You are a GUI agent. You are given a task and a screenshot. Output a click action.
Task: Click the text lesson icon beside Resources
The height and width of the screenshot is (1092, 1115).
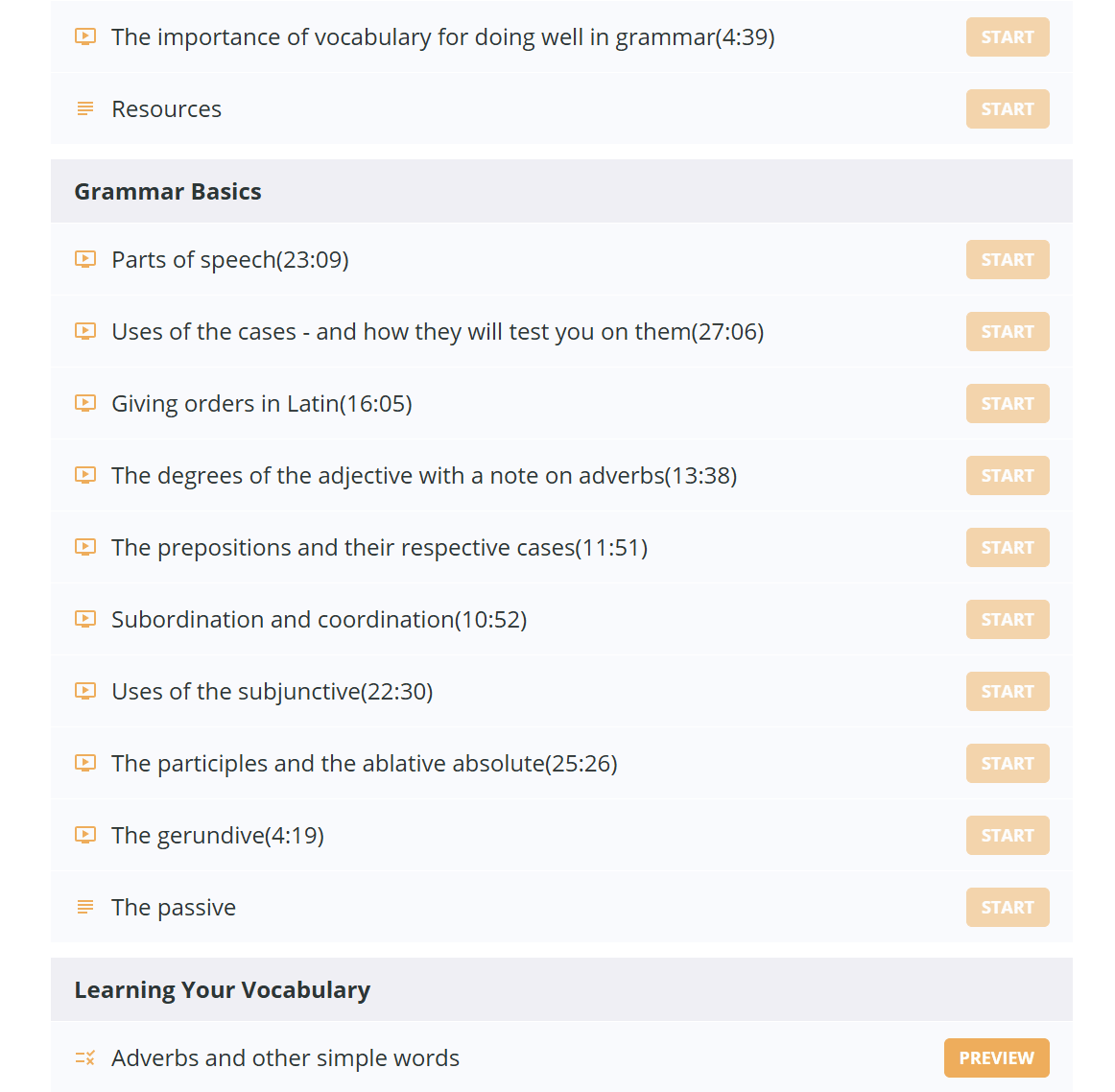tap(85, 108)
